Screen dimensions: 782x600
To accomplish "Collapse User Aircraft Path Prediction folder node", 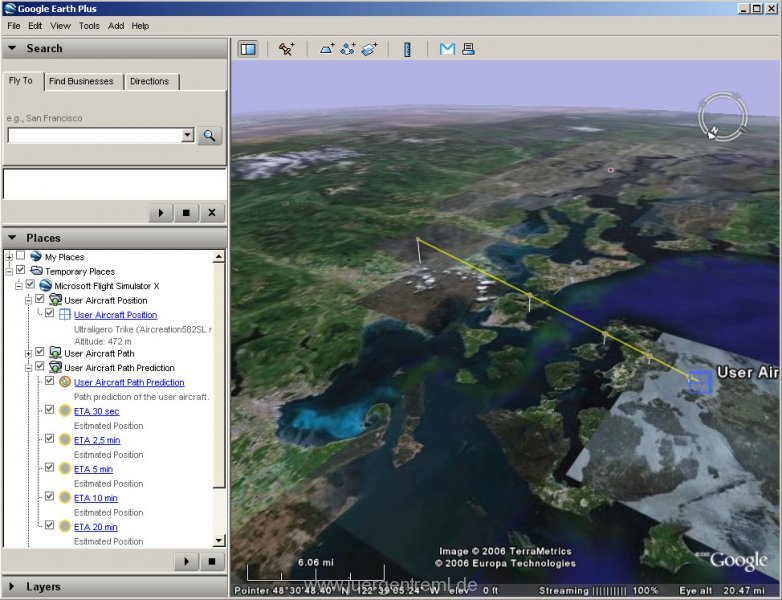I will click(x=28, y=368).
